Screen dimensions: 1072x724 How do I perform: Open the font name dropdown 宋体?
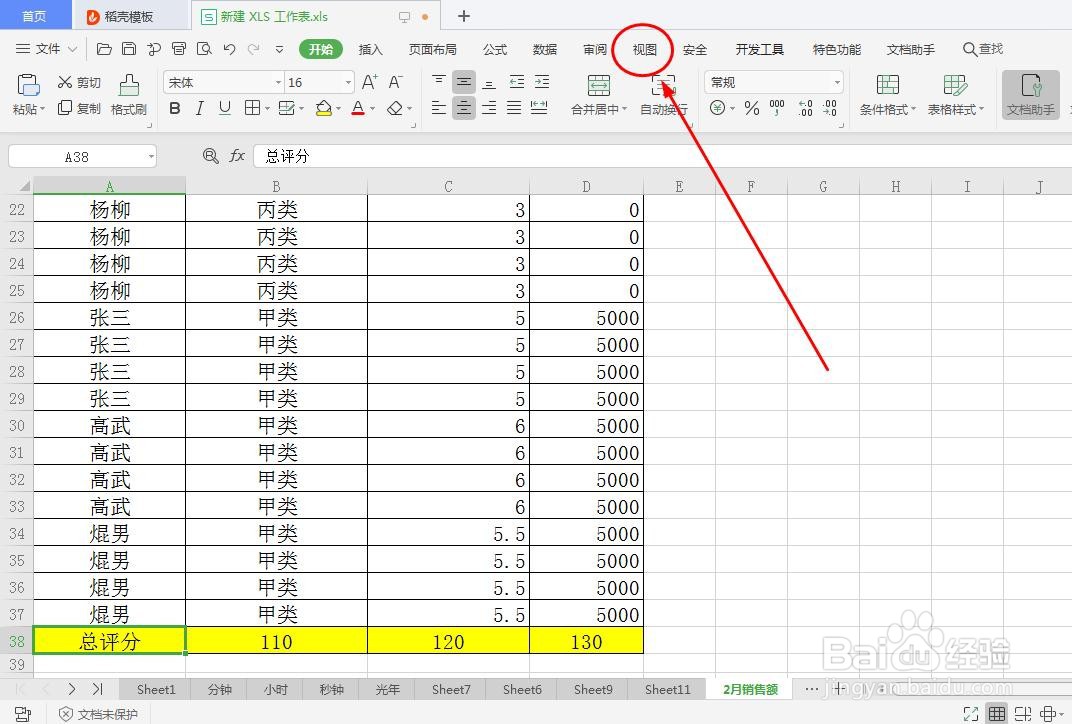278,83
